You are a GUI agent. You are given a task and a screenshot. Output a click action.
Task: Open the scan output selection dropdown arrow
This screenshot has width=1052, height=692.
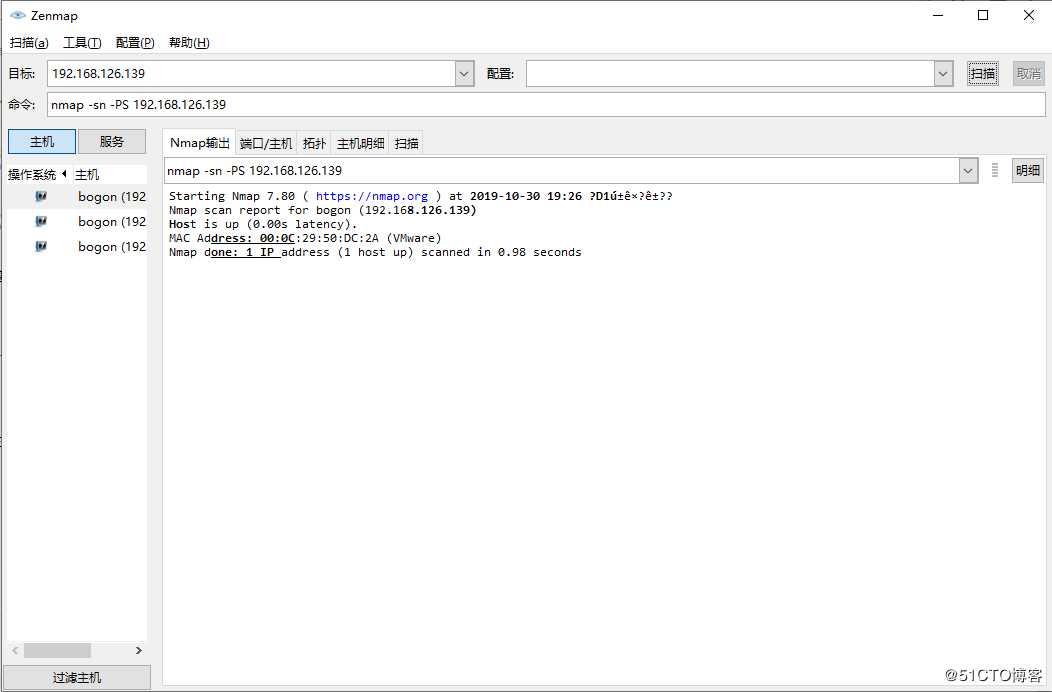[967, 171]
